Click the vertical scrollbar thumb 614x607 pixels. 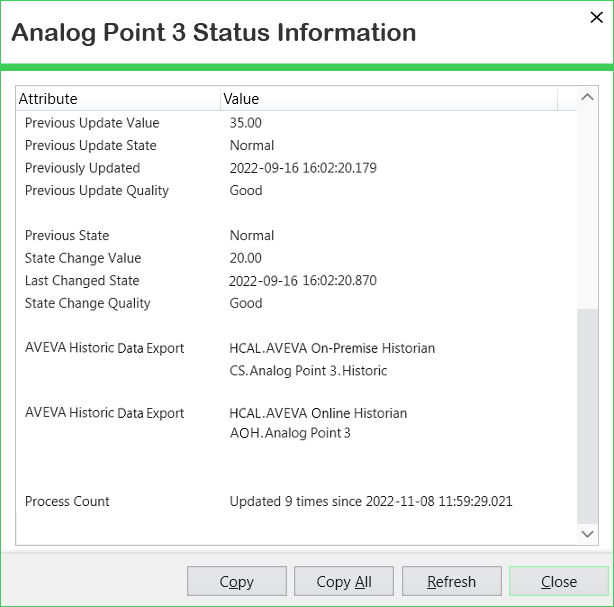click(588, 415)
